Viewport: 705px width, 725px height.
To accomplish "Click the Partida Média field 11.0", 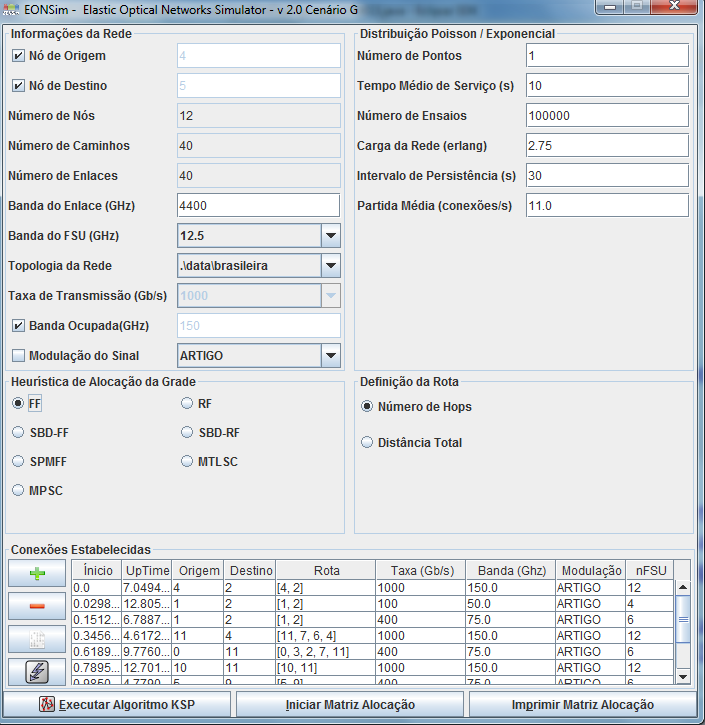I will click(607, 206).
